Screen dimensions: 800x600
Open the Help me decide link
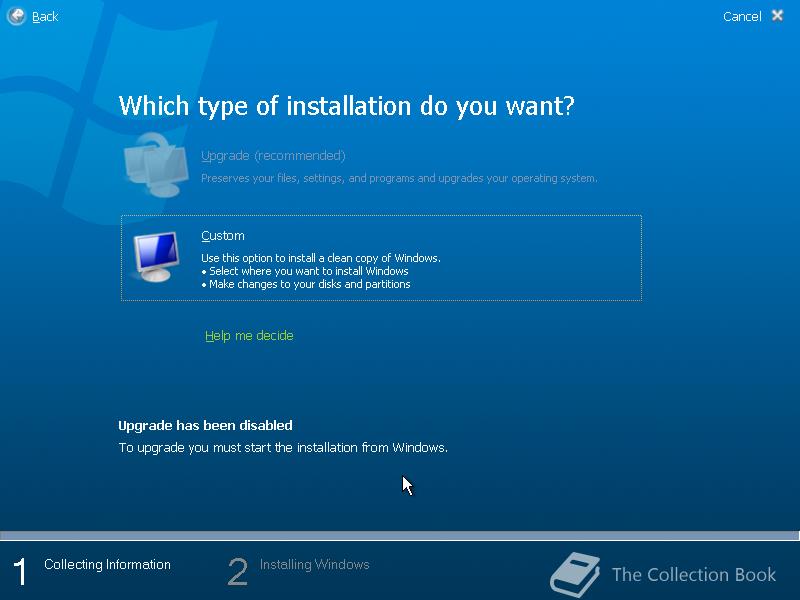pyautogui.click(x=249, y=336)
